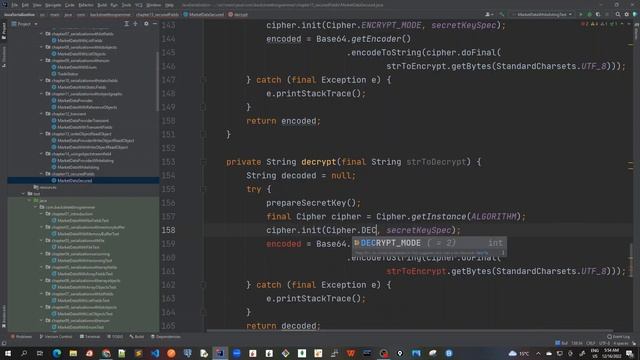This screenshot has width=640, height=360.
Task: Click the green Run button
Action: coord(580,14)
